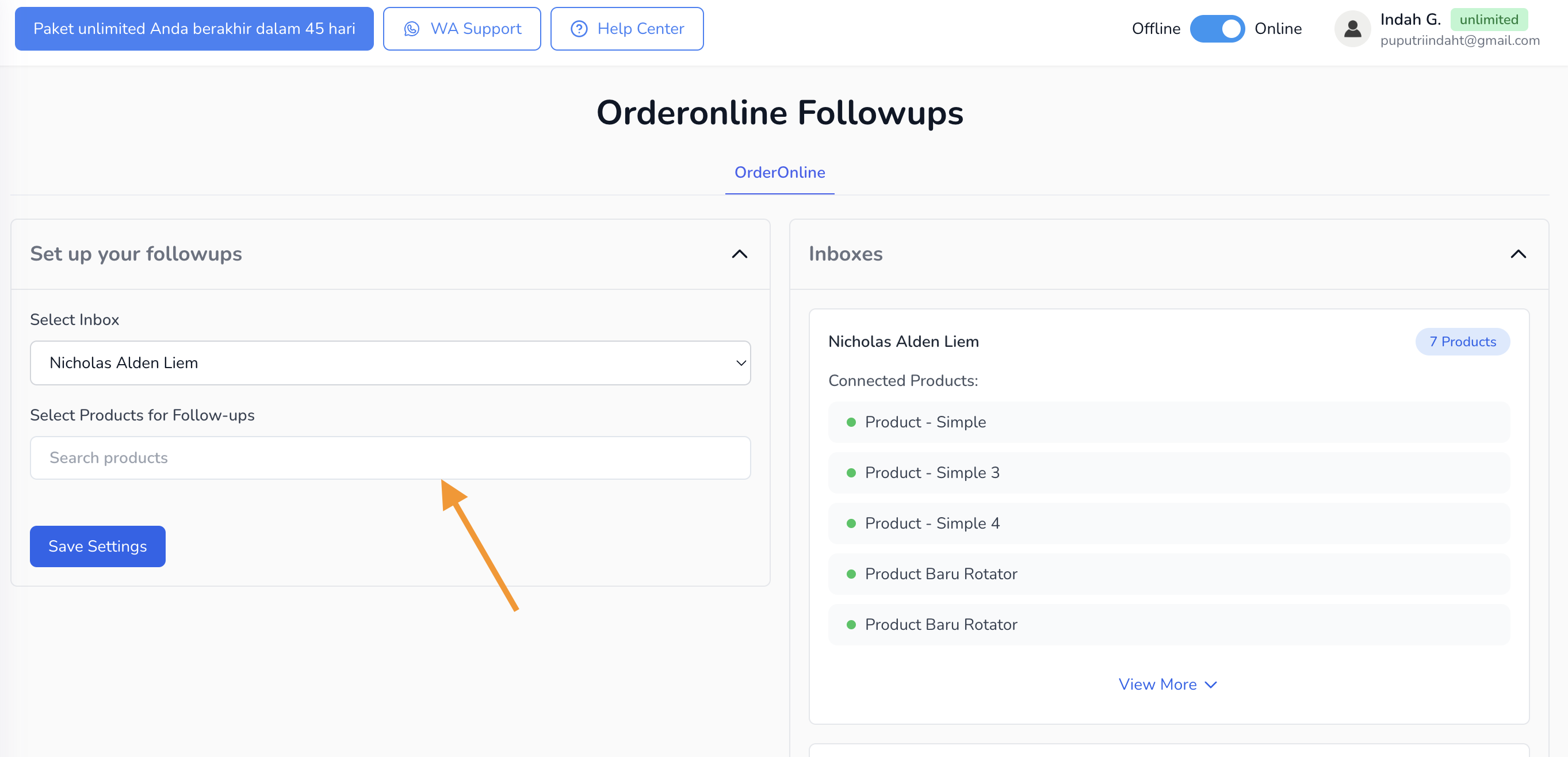Viewport: 1568px width, 757px height.
Task: Click the Save Settings button
Action: [x=97, y=546]
